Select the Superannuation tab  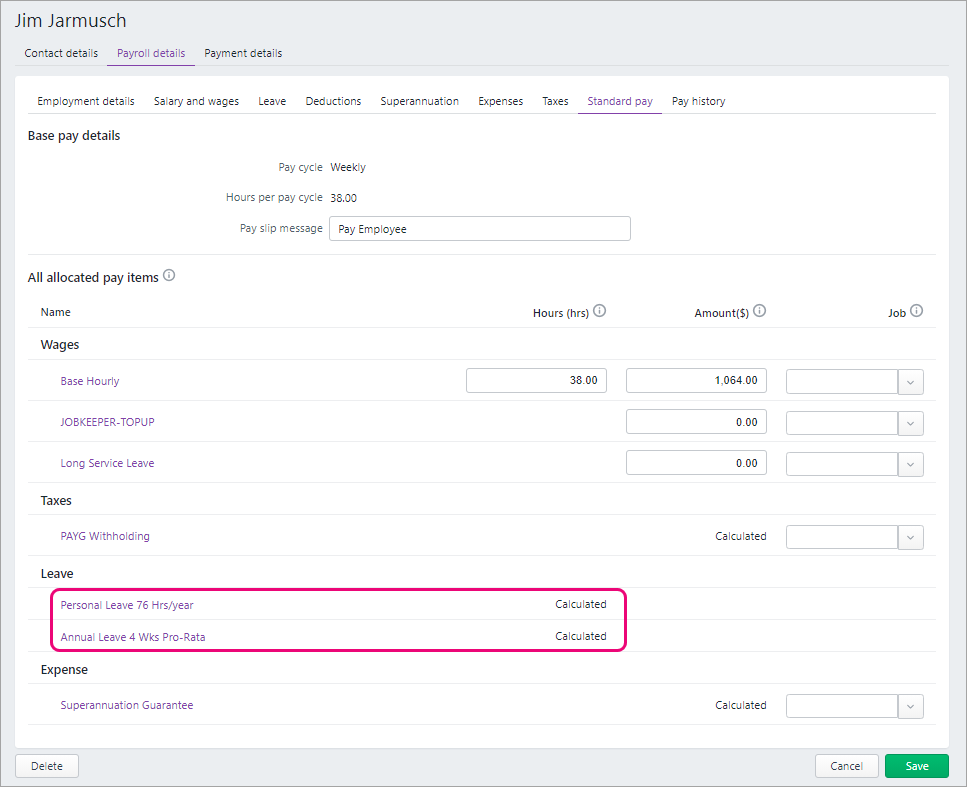click(419, 101)
